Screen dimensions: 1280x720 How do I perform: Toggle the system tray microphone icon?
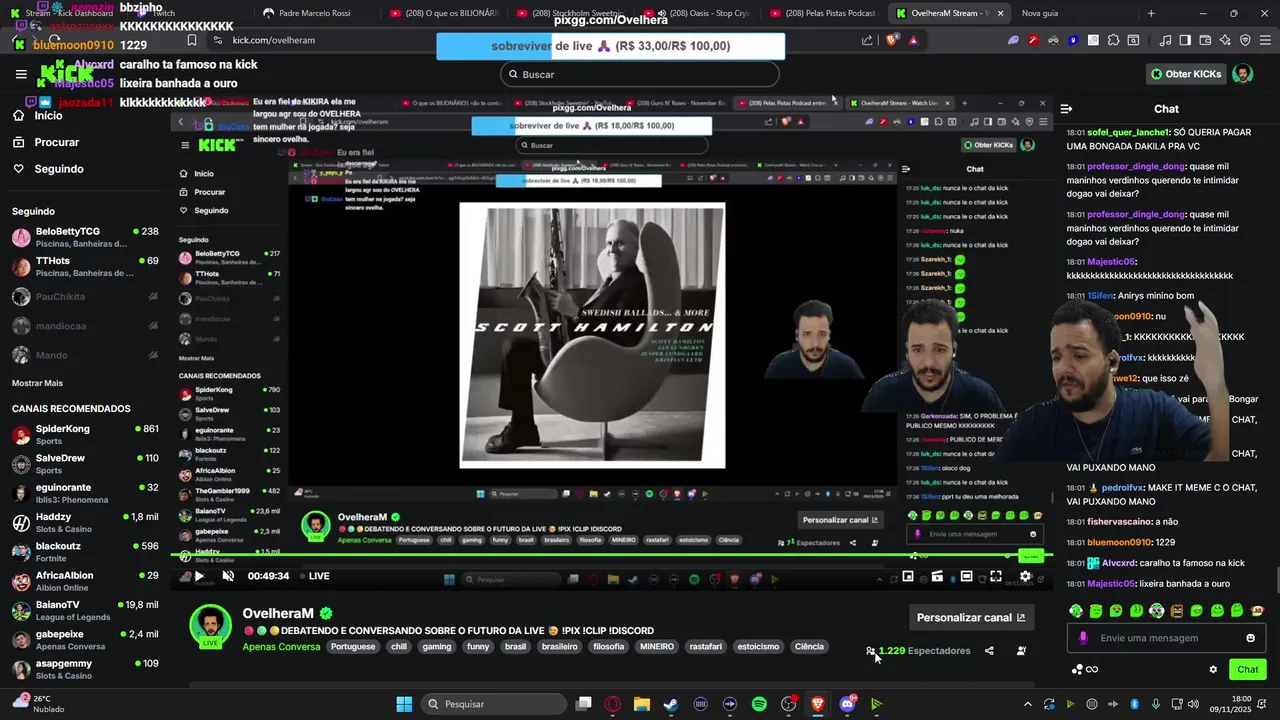coord(1156,704)
